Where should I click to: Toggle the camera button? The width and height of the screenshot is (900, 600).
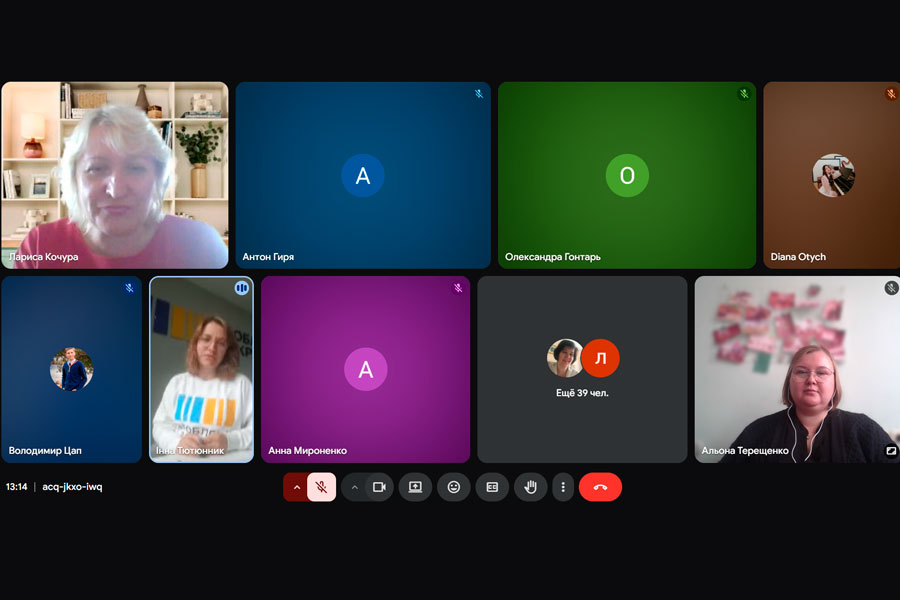(x=379, y=487)
